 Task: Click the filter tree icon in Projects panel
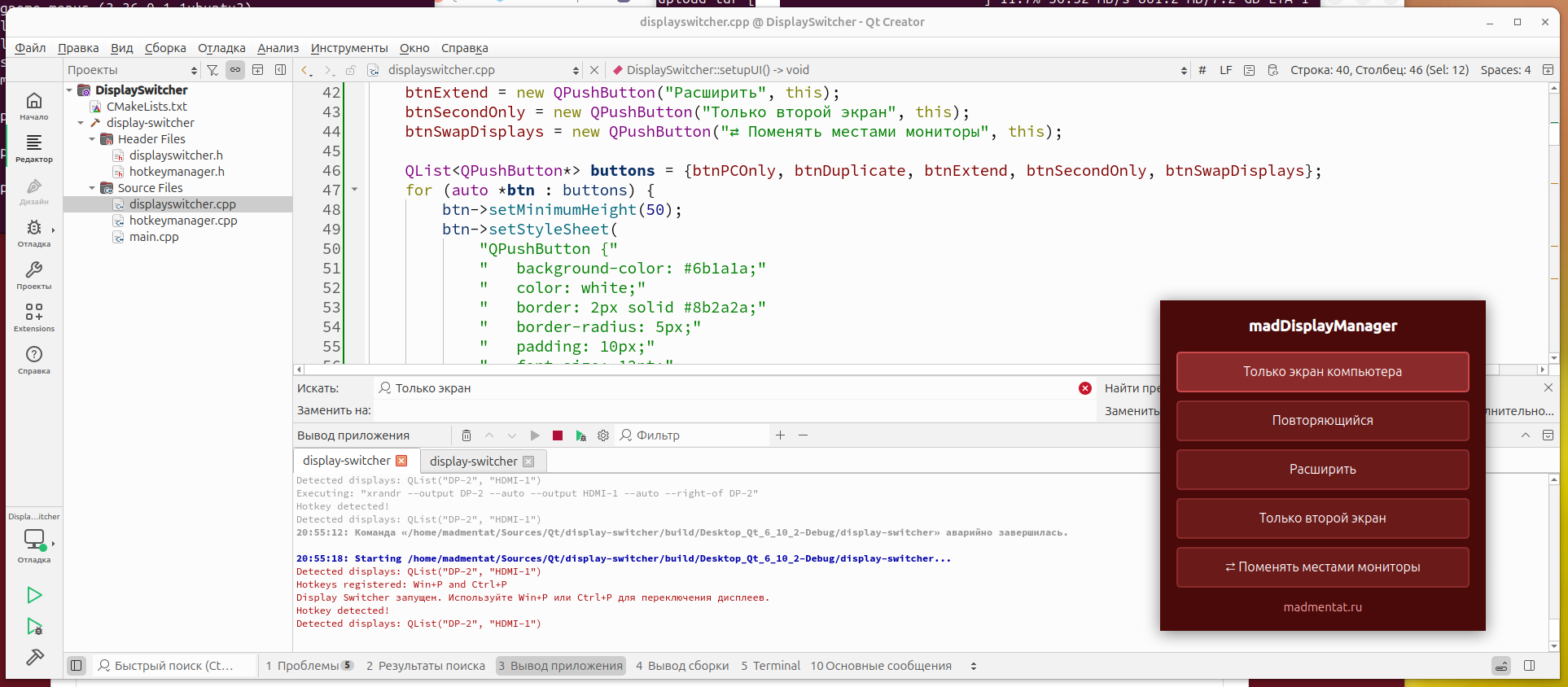(x=212, y=70)
